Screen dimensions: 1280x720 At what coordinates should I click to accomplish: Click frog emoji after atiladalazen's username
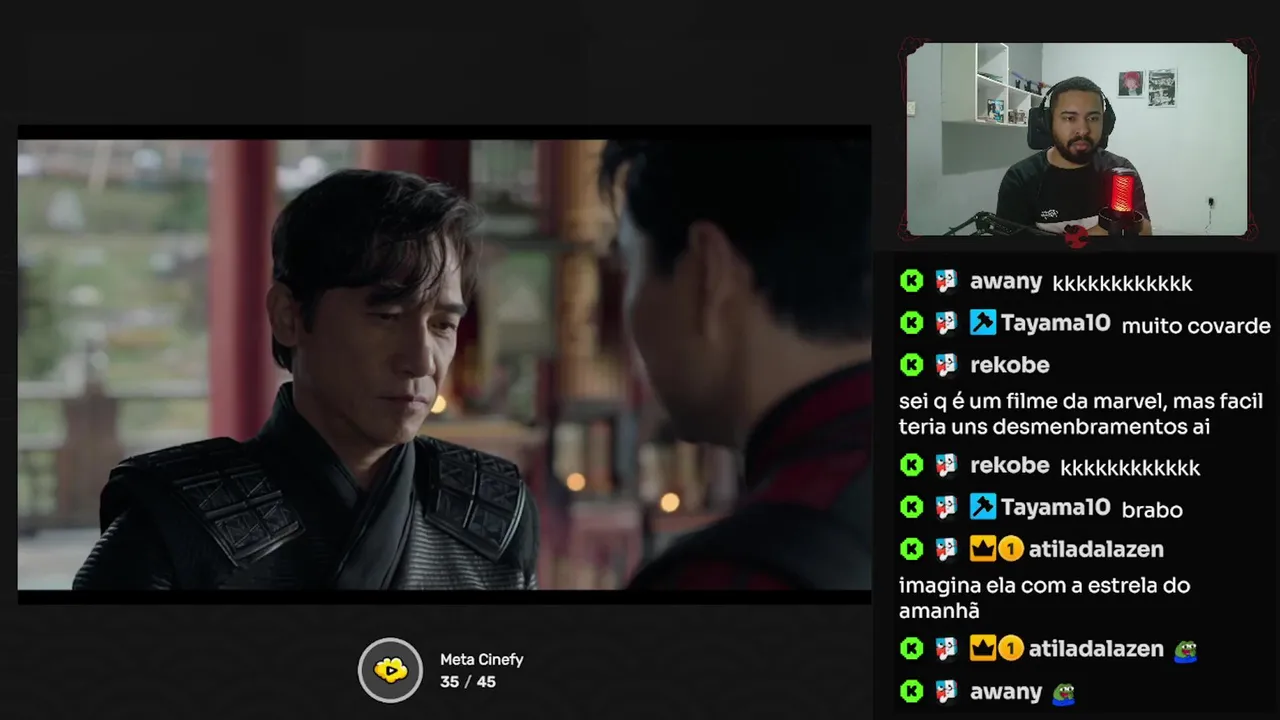[1186, 651]
